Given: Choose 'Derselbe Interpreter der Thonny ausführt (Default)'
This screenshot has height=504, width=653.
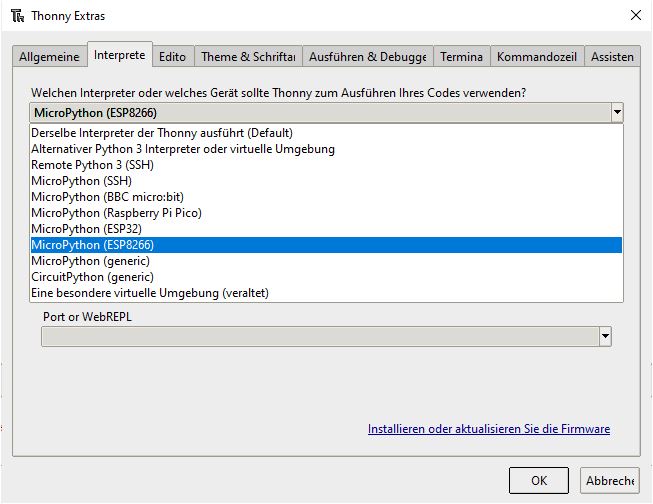Looking at the screenshot, I should coord(326,133).
